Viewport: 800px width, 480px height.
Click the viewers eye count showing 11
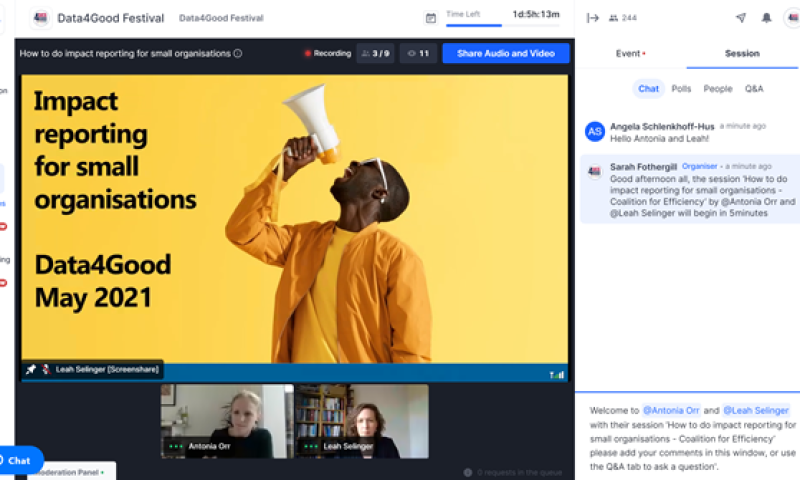point(418,54)
